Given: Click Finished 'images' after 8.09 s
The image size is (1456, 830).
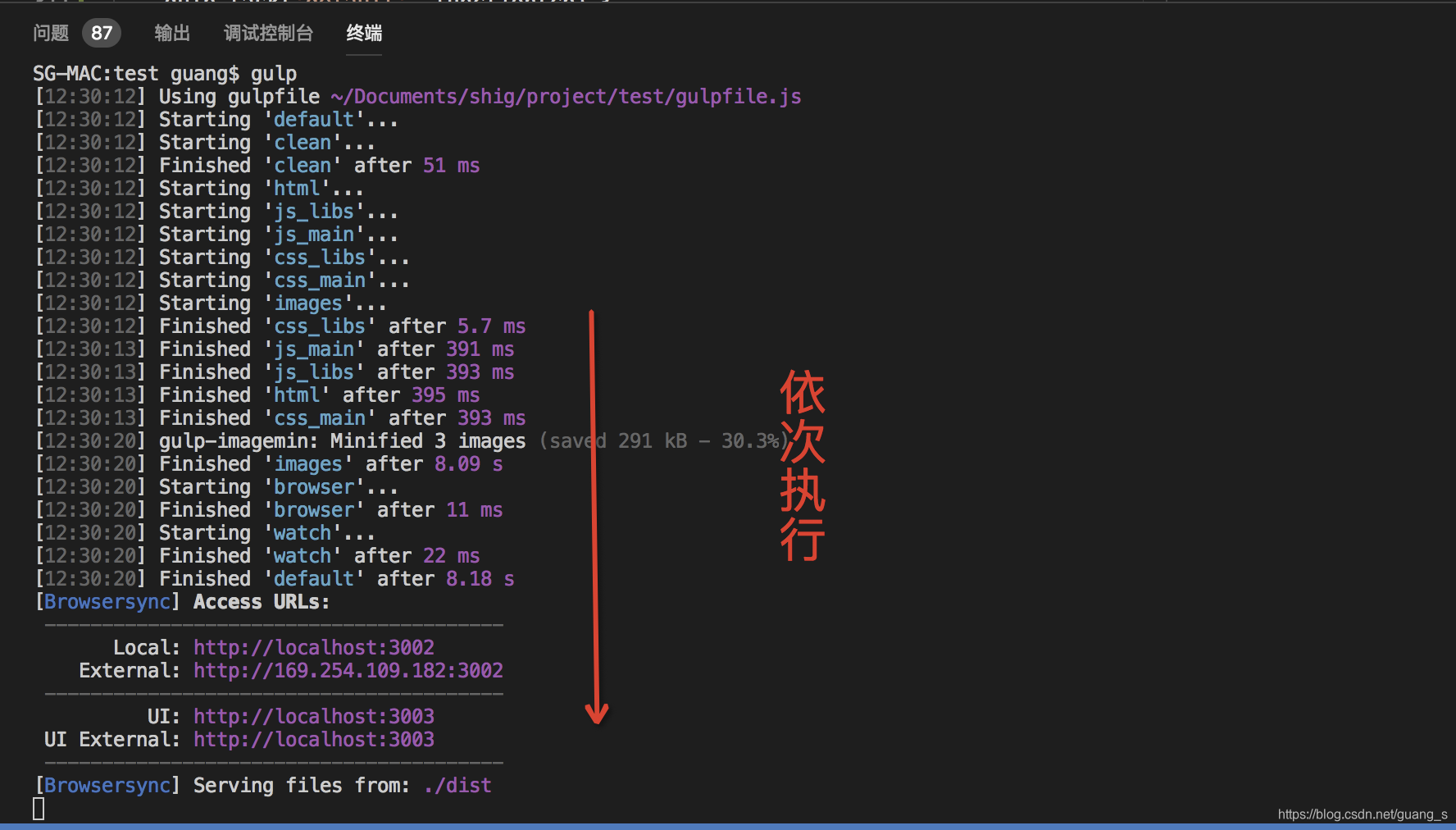Looking at the screenshot, I should pyautogui.click(x=269, y=464).
